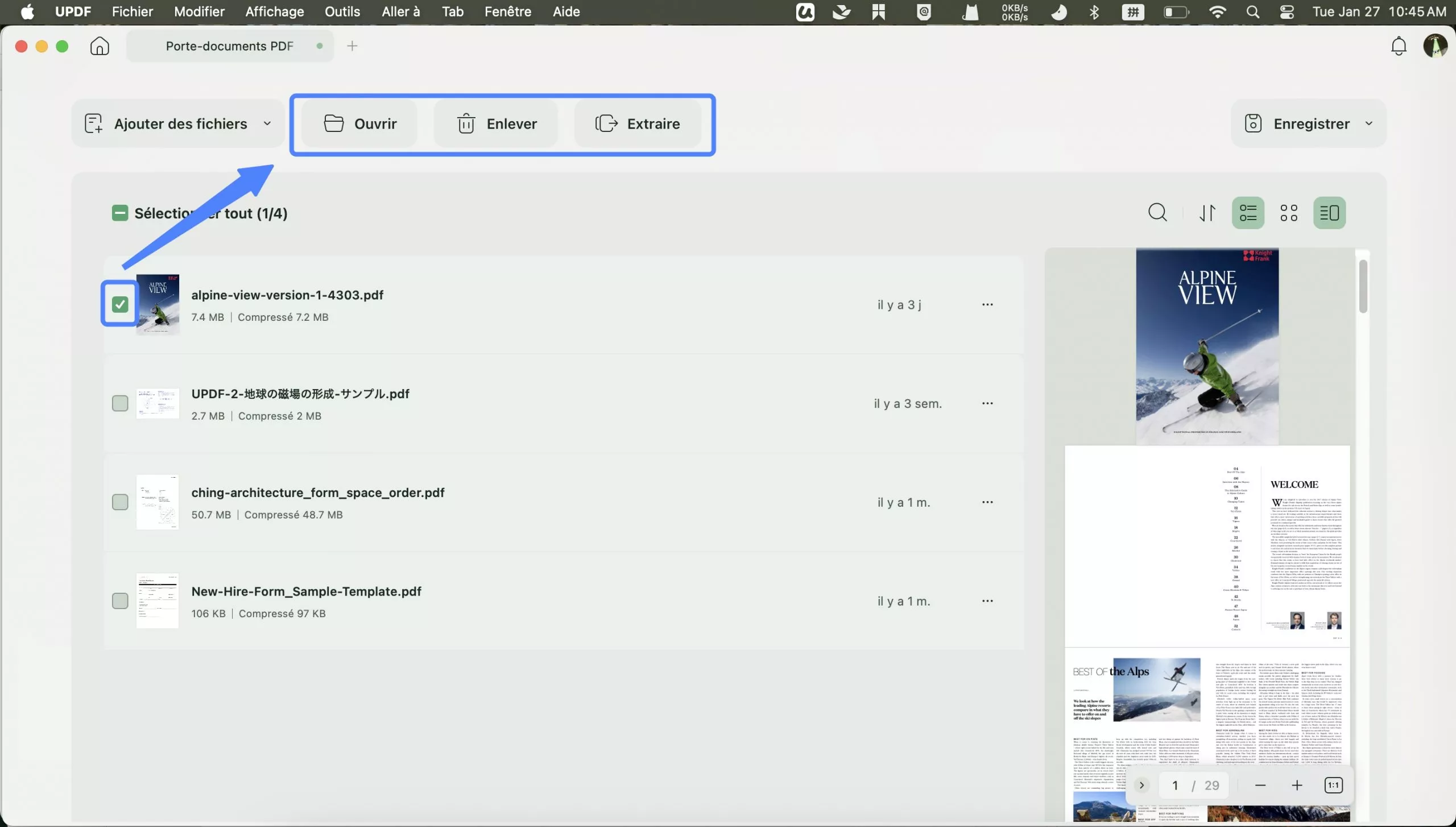
Task: Toggle the Sélectionner tout checkbox
Action: [119, 213]
